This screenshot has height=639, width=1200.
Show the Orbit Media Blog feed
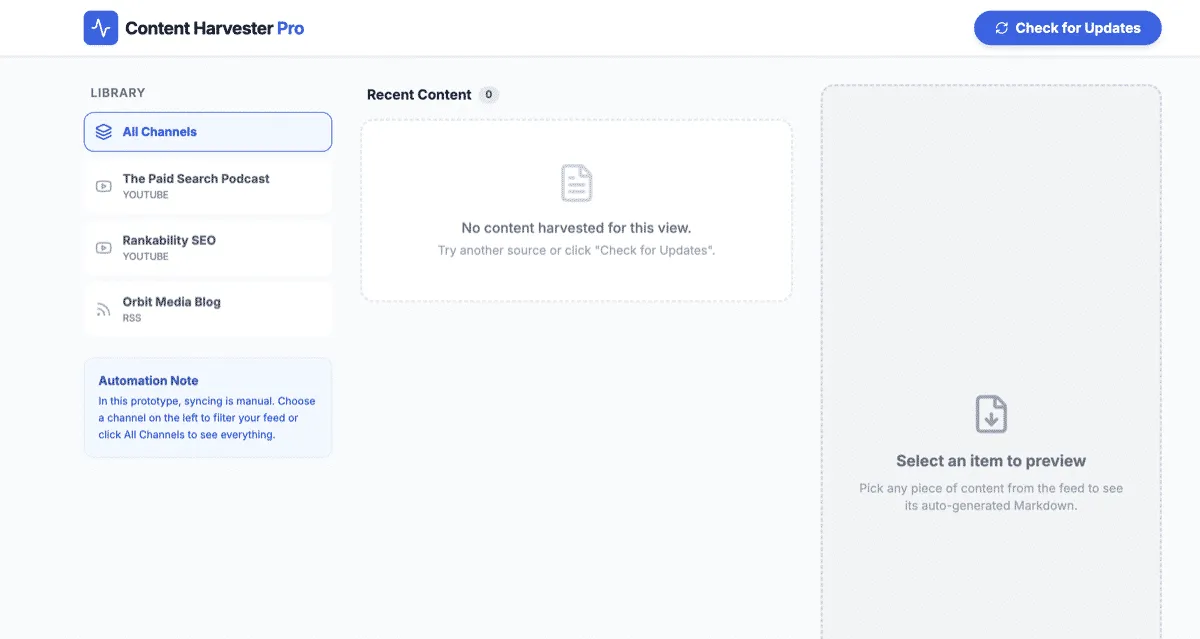(171, 302)
